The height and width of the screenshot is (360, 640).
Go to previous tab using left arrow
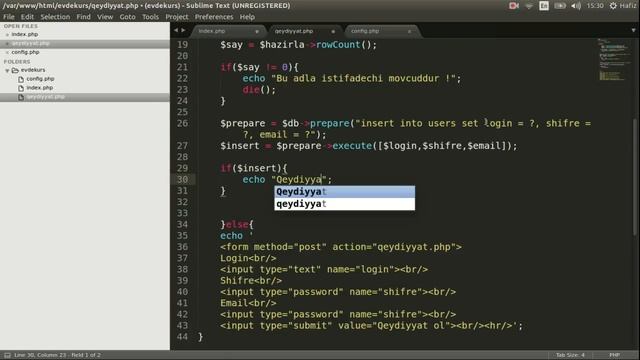[176, 30]
